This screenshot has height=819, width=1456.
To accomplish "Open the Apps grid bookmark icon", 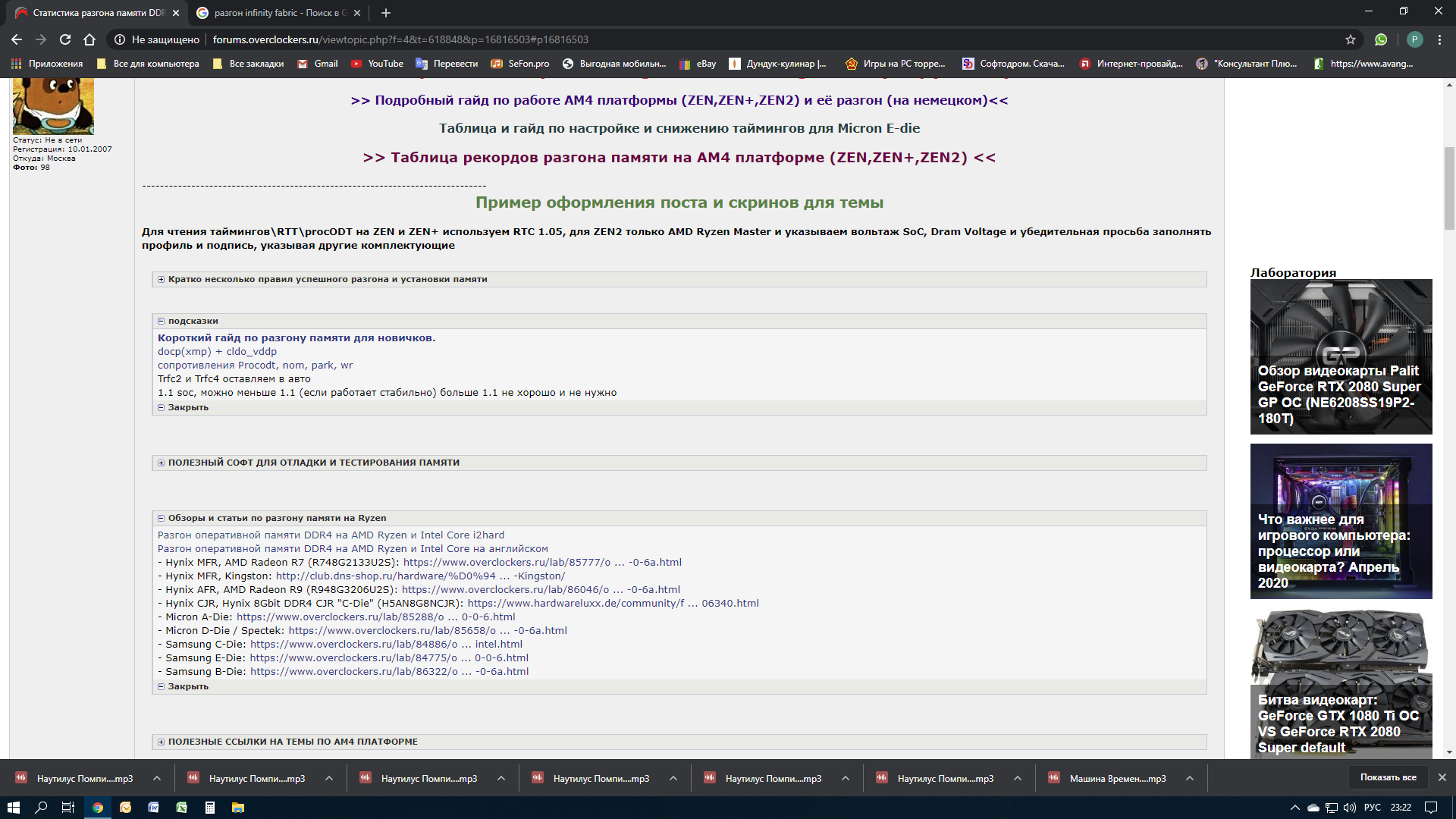I will coord(16,64).
